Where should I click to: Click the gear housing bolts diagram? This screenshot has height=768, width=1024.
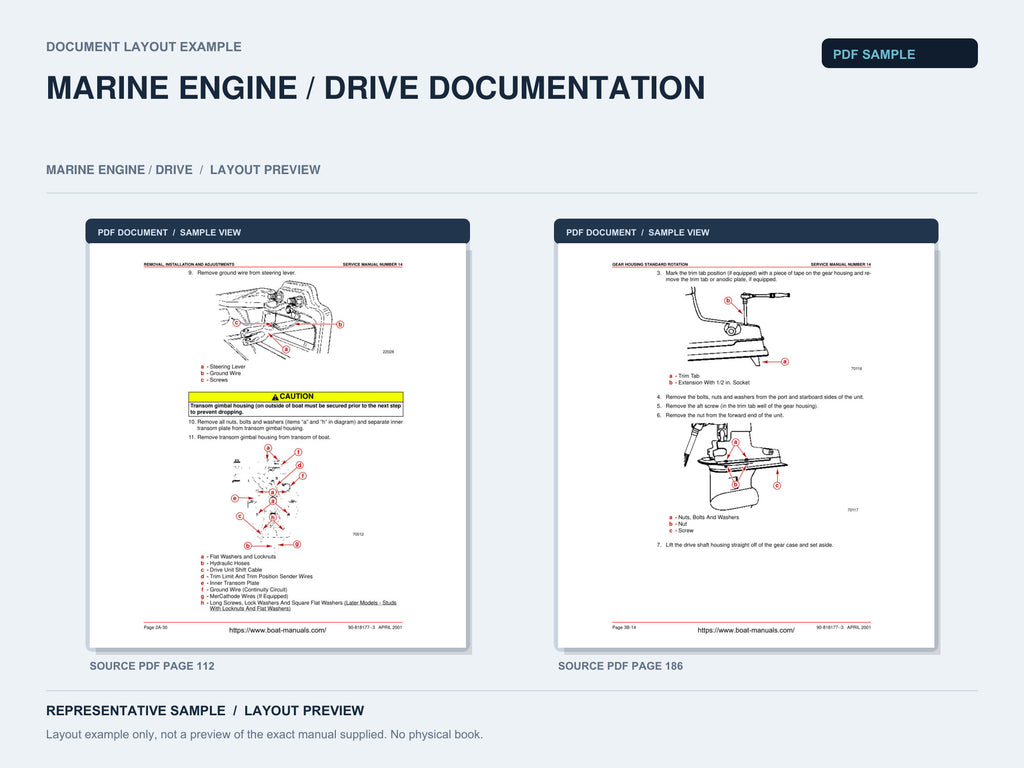tap(735, 467)
